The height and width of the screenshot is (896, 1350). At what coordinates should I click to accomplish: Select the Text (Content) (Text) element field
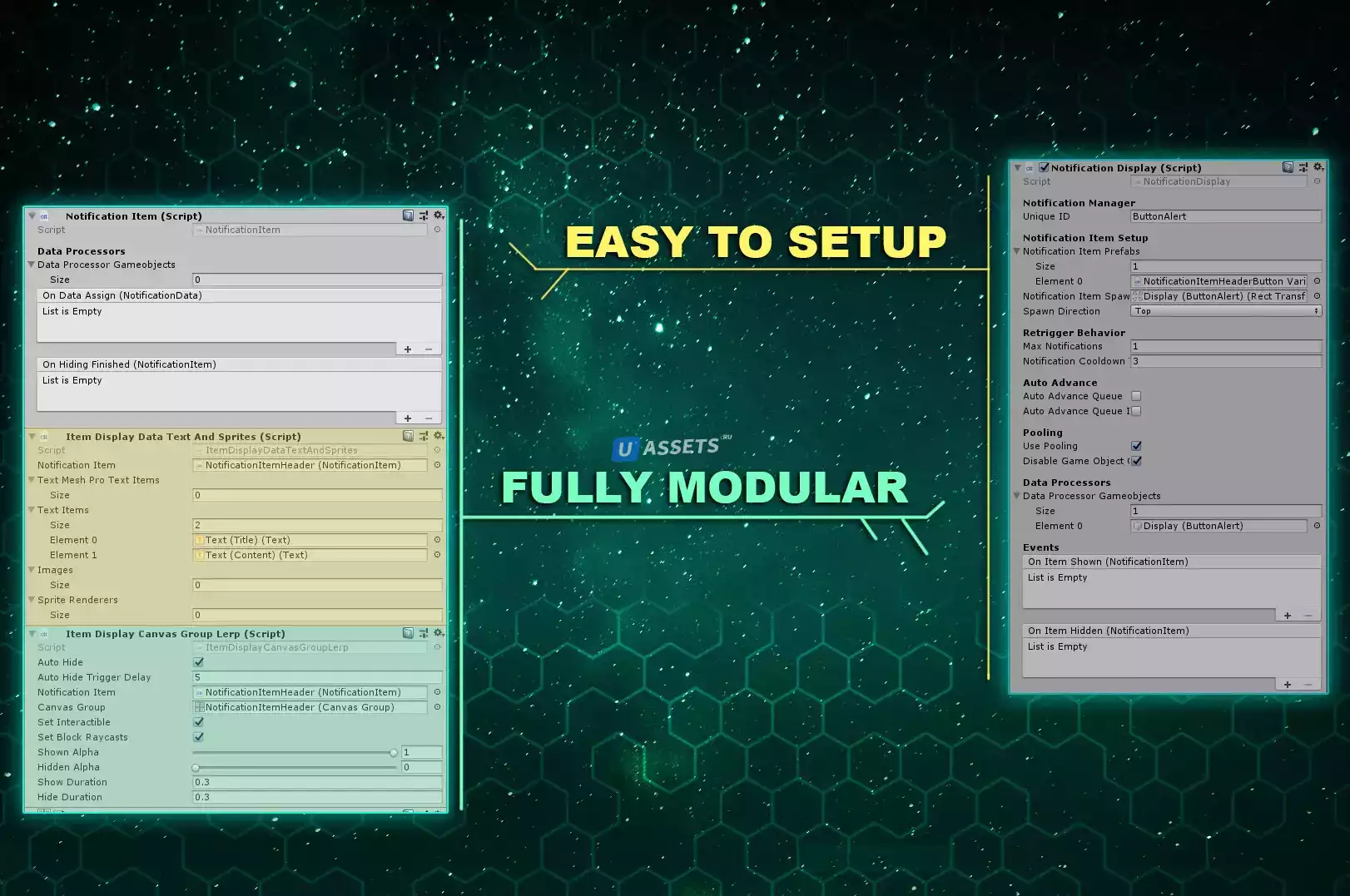tap(310, 555)
